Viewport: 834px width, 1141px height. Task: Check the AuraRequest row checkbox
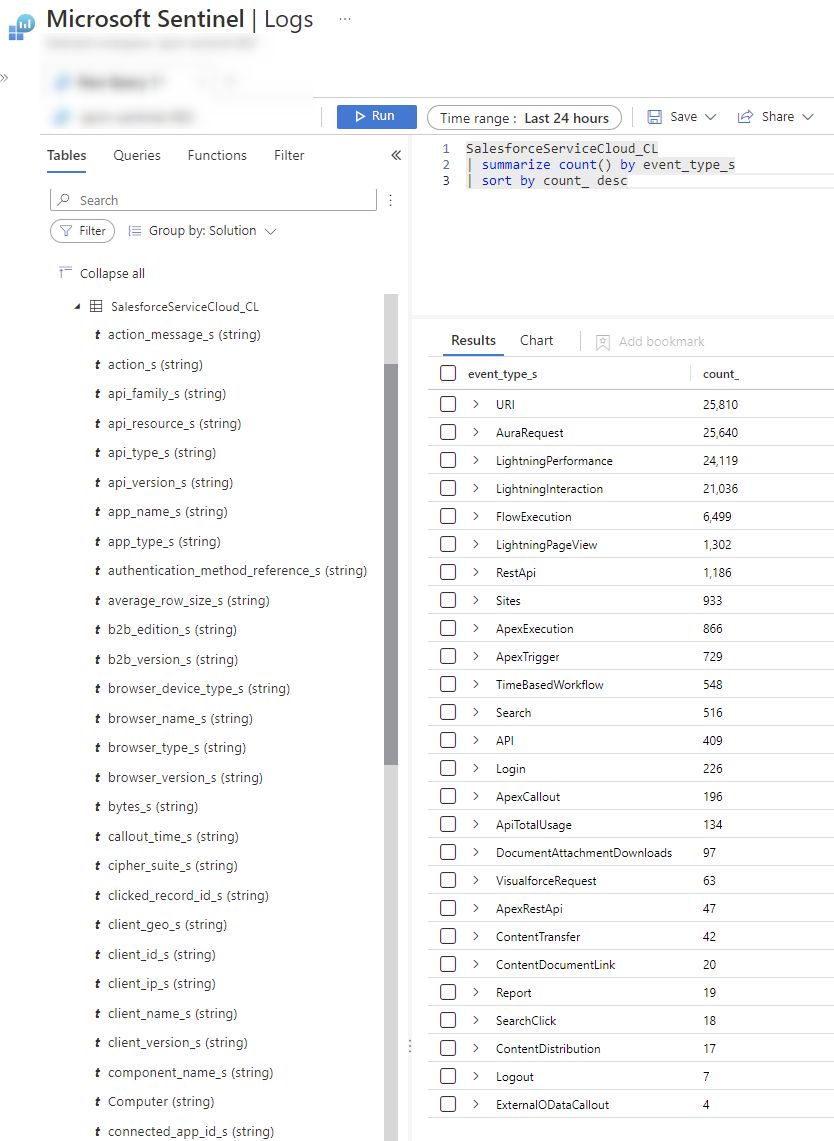(448, 432)
